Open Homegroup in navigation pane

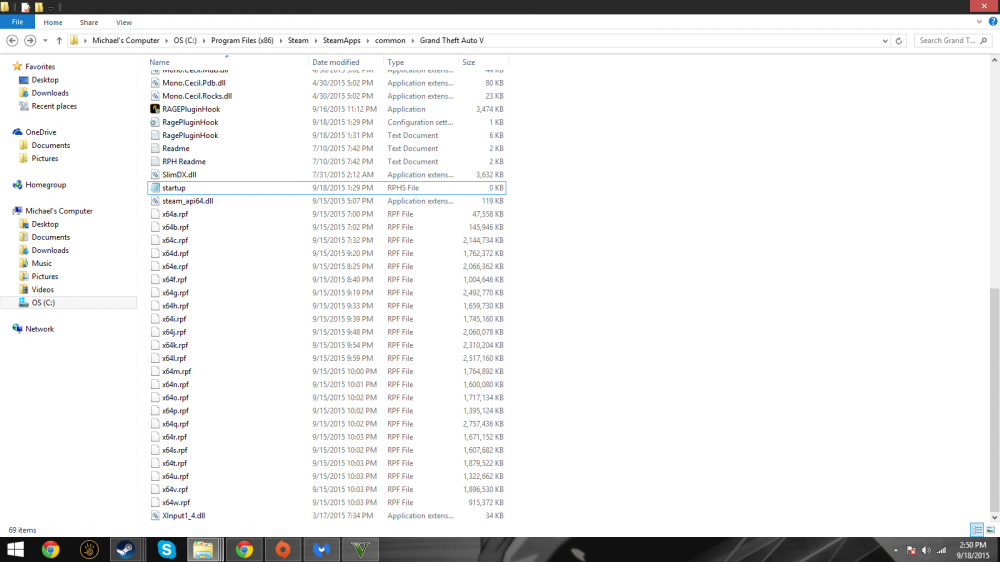click(x=45, y=184)
